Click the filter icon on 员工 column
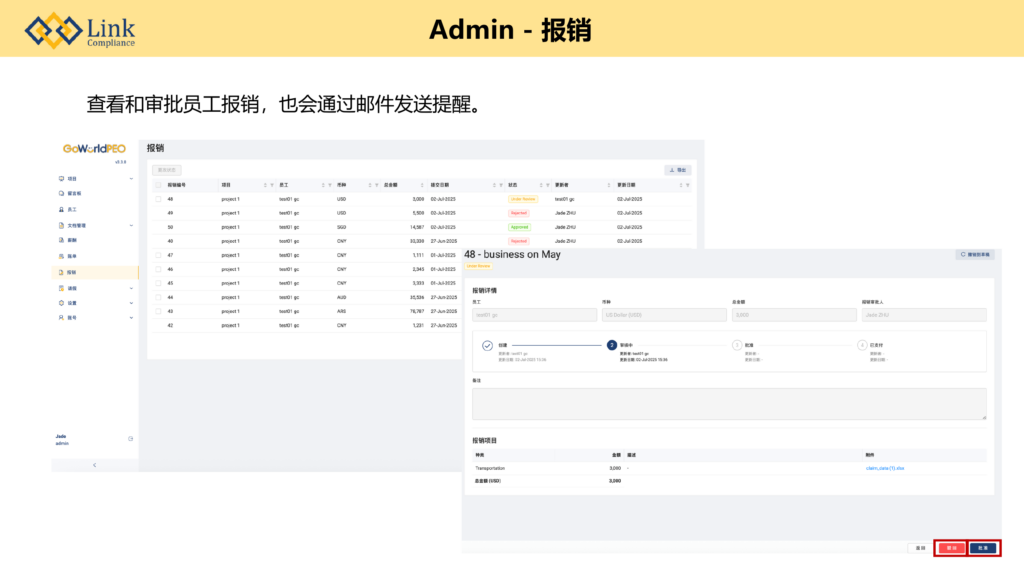The image size is (1024, 576). coord(329,185)
